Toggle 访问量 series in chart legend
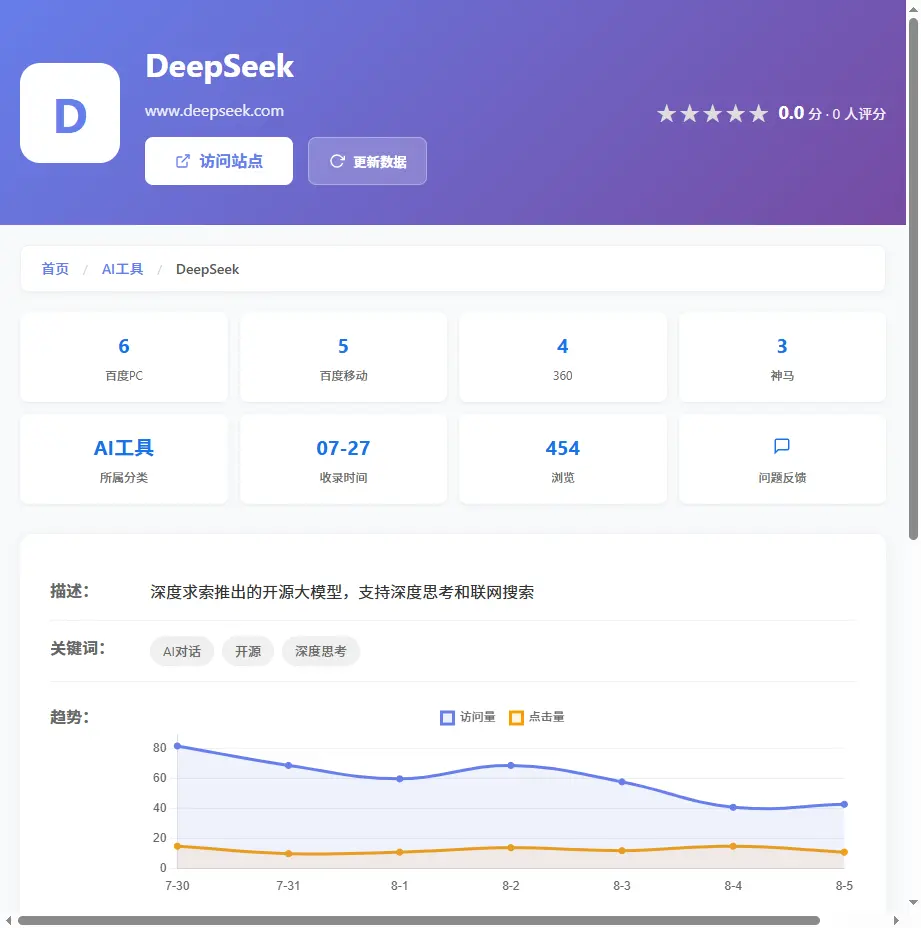921x928 pixels. click(x=468, y=717)
